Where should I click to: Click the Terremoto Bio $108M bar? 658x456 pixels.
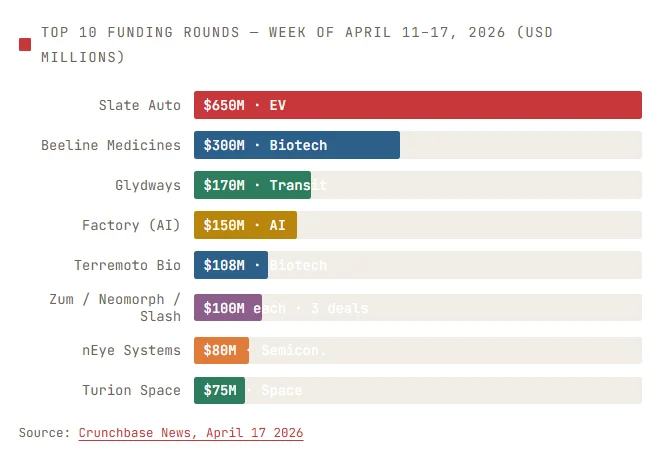tap(230, 265)
